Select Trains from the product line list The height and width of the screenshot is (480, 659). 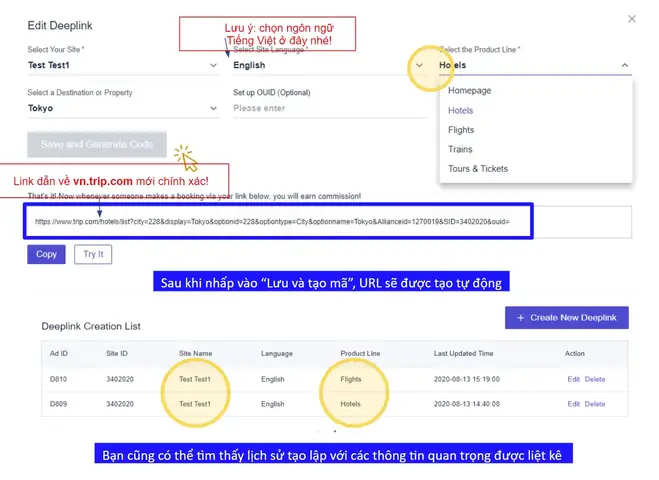tap(460, 149)
